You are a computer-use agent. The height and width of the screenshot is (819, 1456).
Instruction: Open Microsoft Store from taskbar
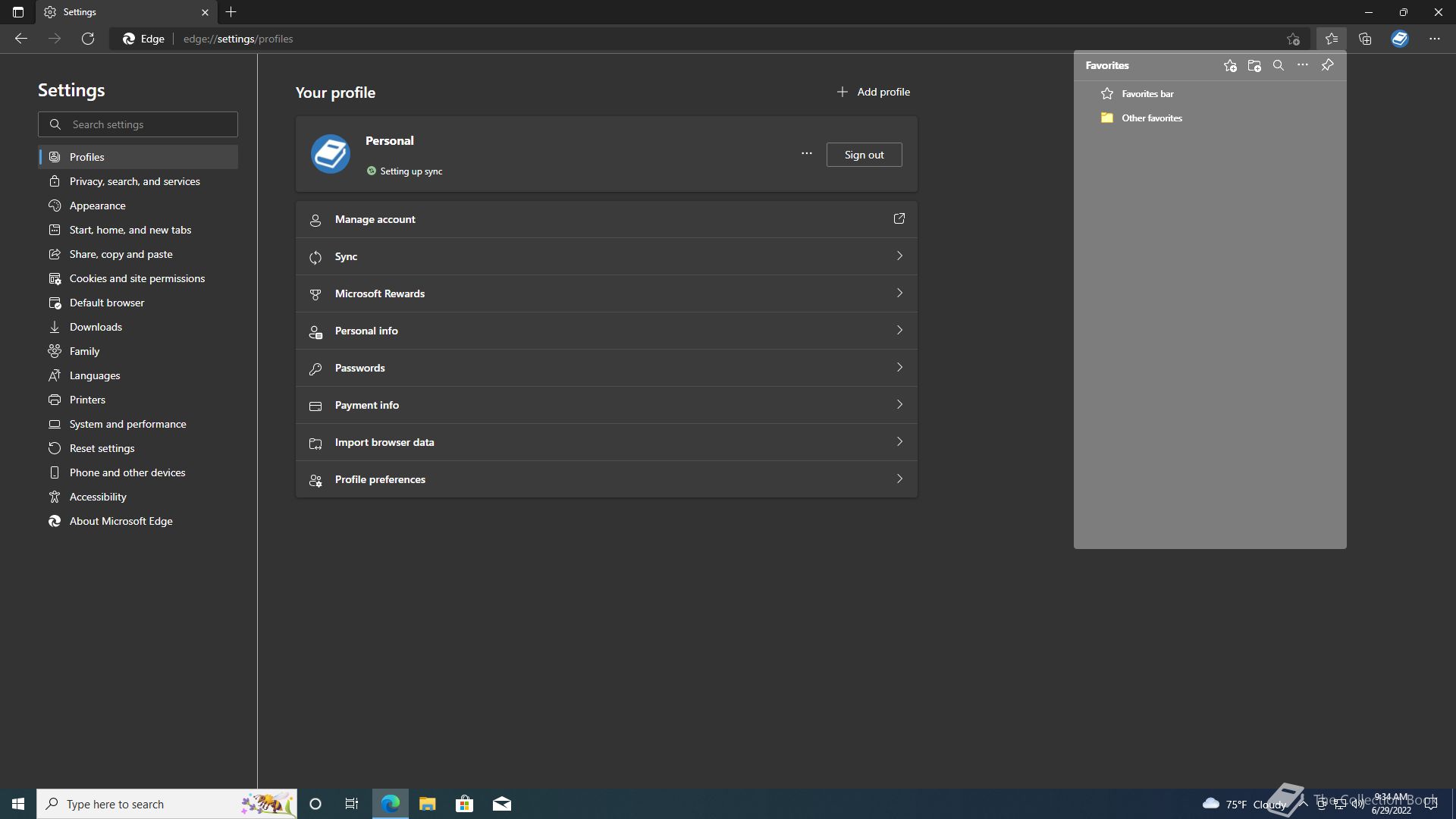pyautogui.click(x=465, y=804)
